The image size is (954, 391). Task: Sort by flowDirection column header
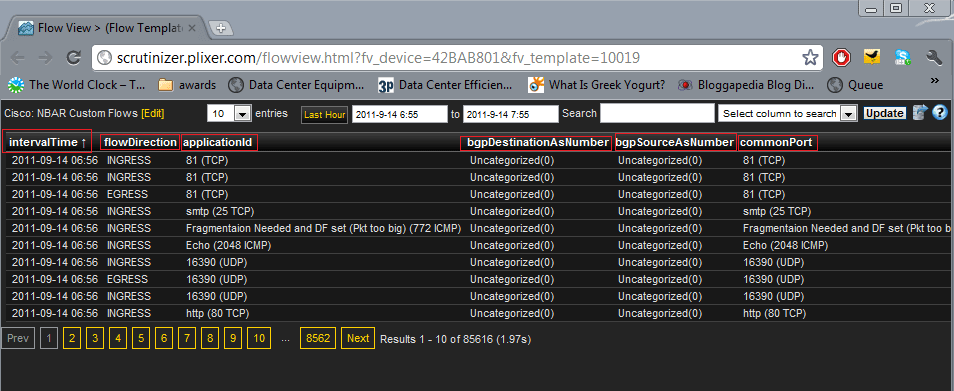coord(141,142)
